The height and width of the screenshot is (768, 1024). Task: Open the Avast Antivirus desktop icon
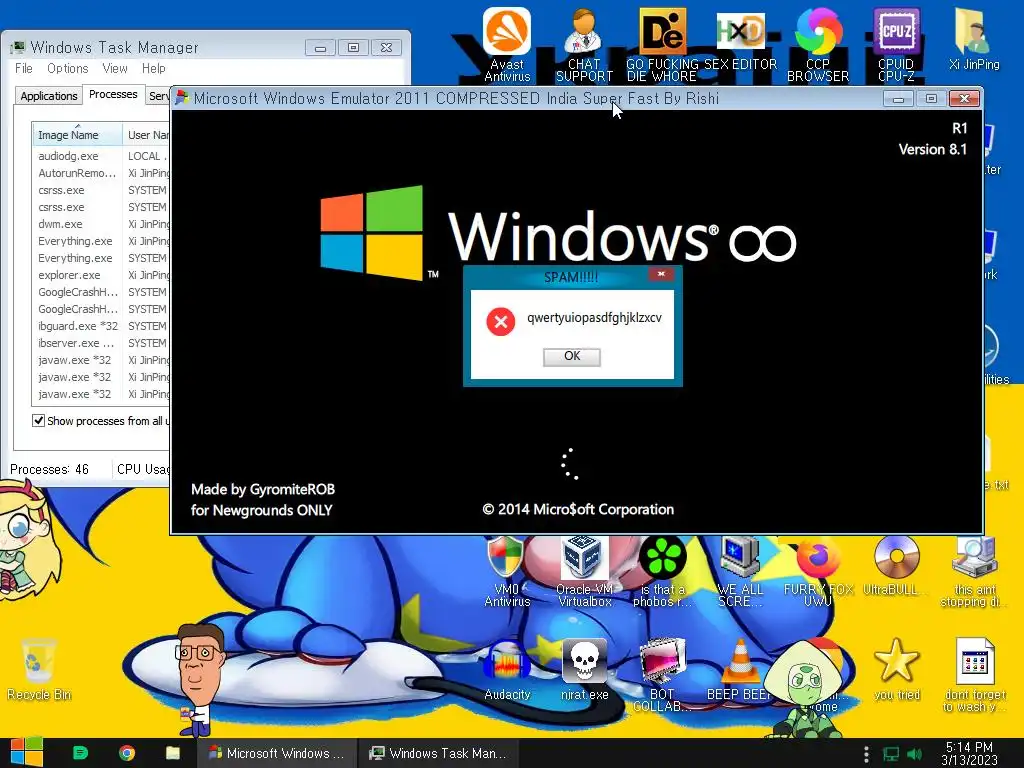click(507, 44)
